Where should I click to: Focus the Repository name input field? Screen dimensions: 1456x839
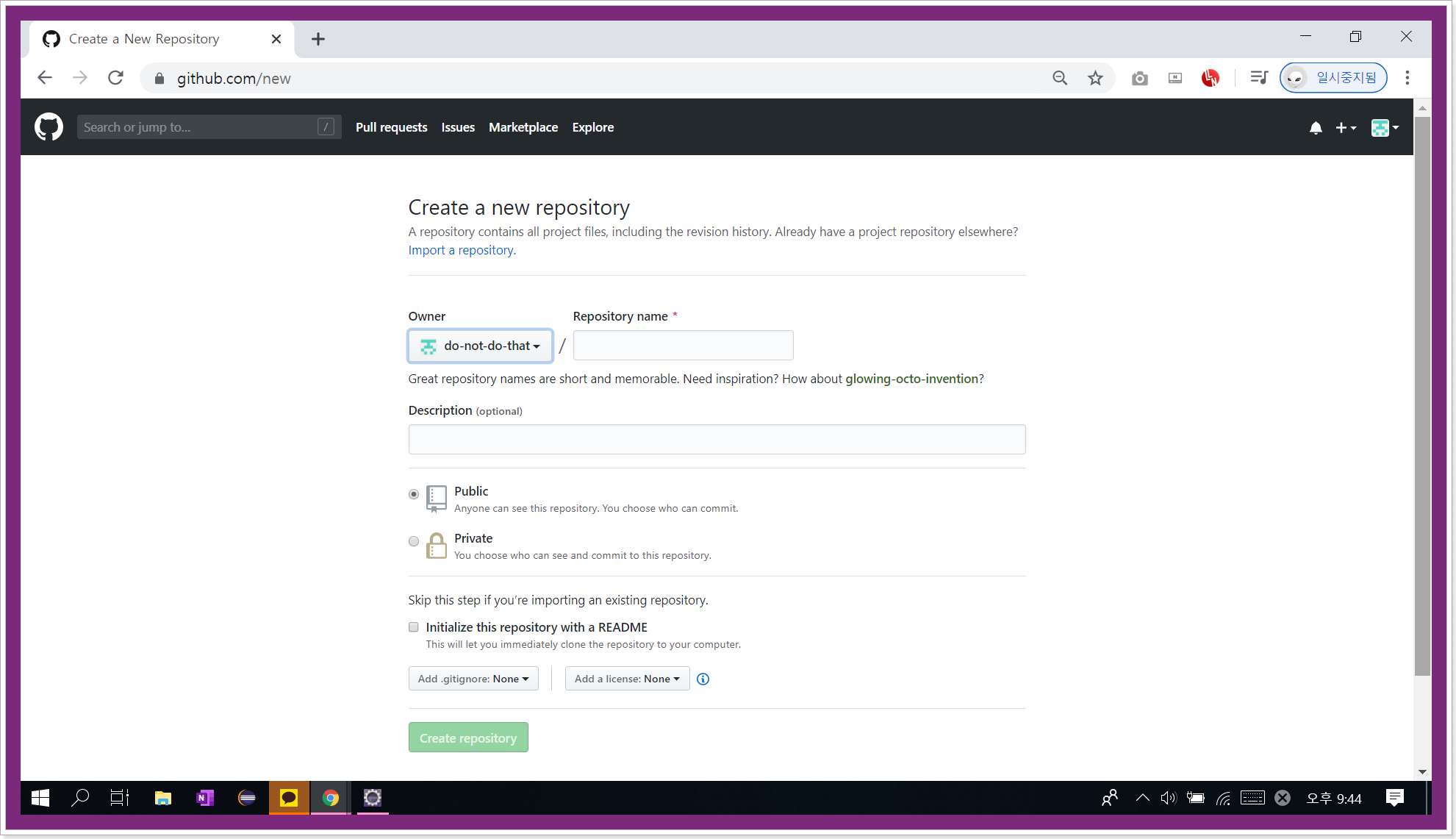682,346
